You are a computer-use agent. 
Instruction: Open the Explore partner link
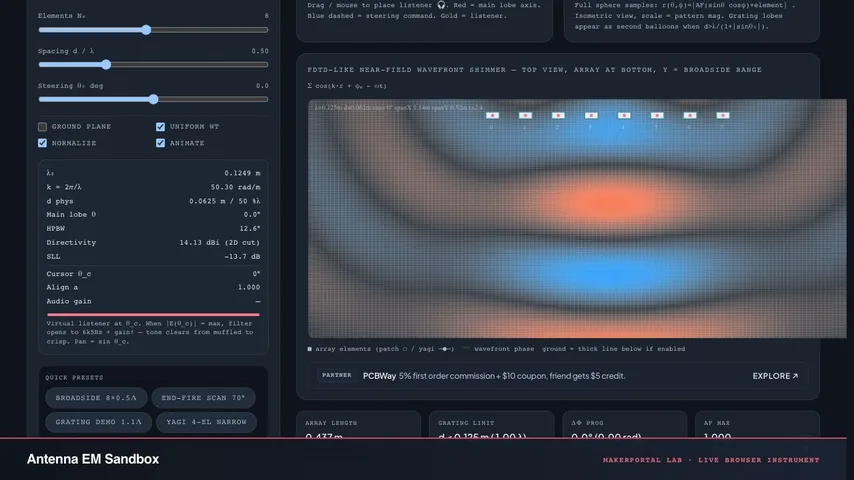tap(775, 376)
